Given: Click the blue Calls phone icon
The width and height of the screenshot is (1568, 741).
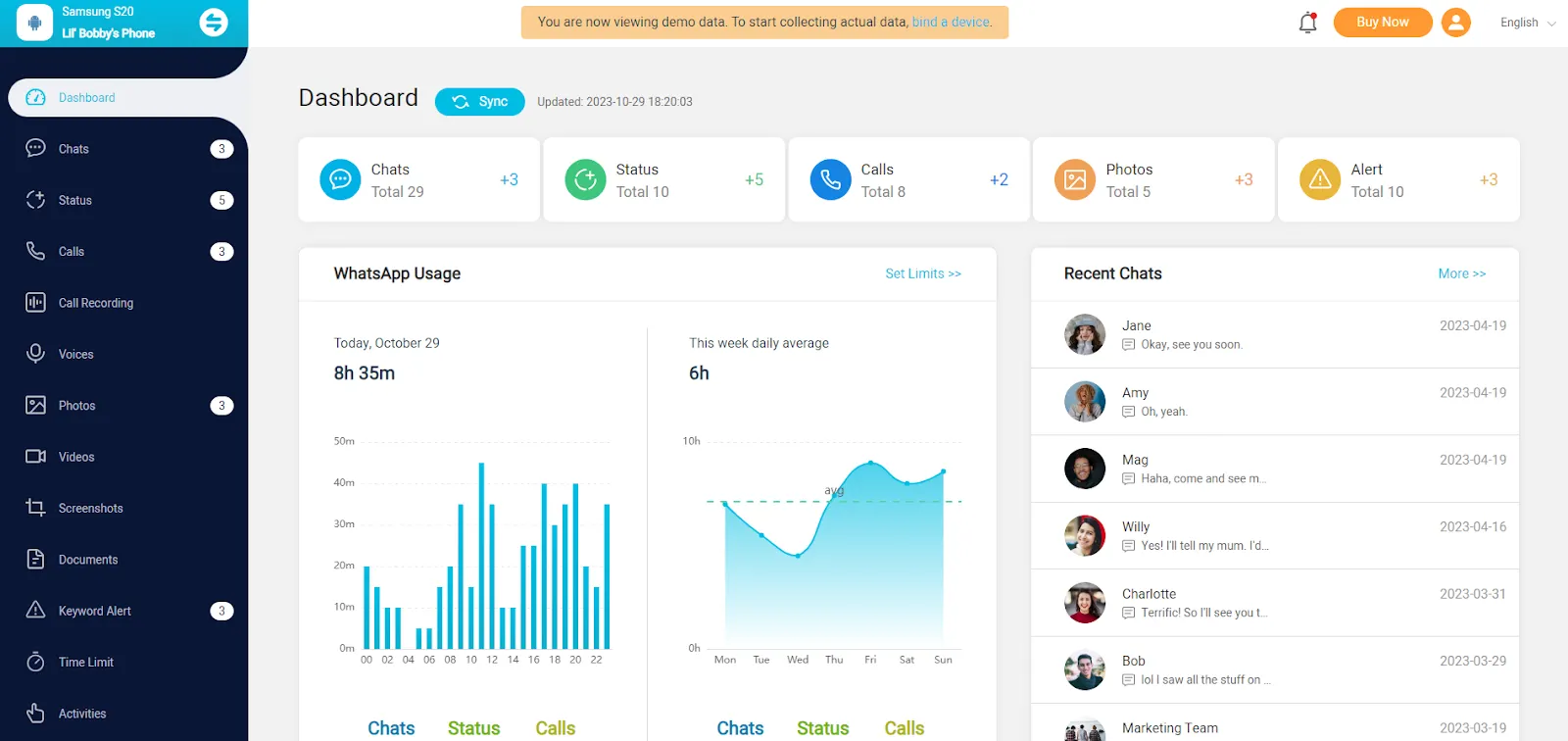Looking at the screenshot, I should click(830, 179).
